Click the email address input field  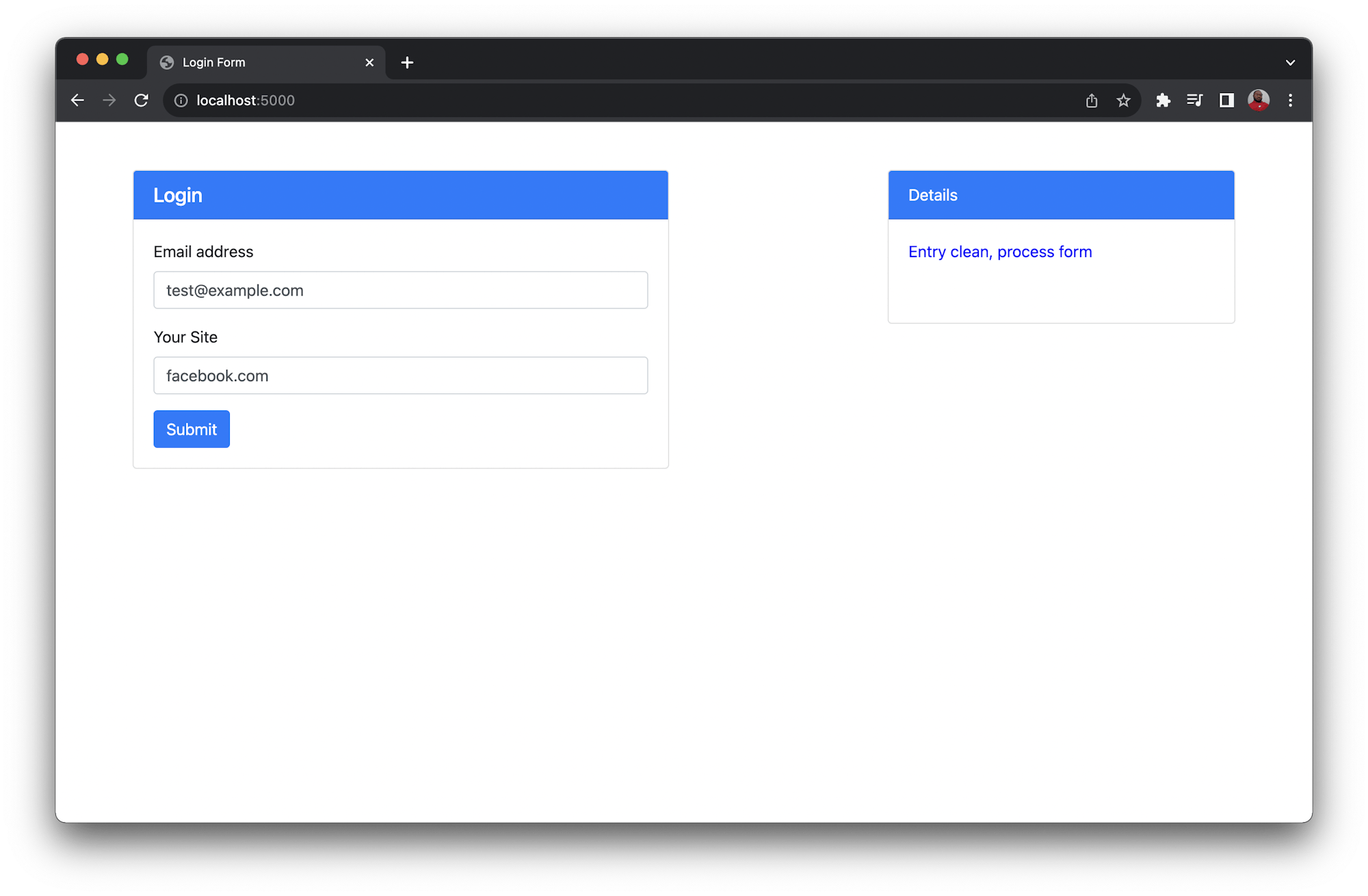pyautogui.click(x=400, y=290)
